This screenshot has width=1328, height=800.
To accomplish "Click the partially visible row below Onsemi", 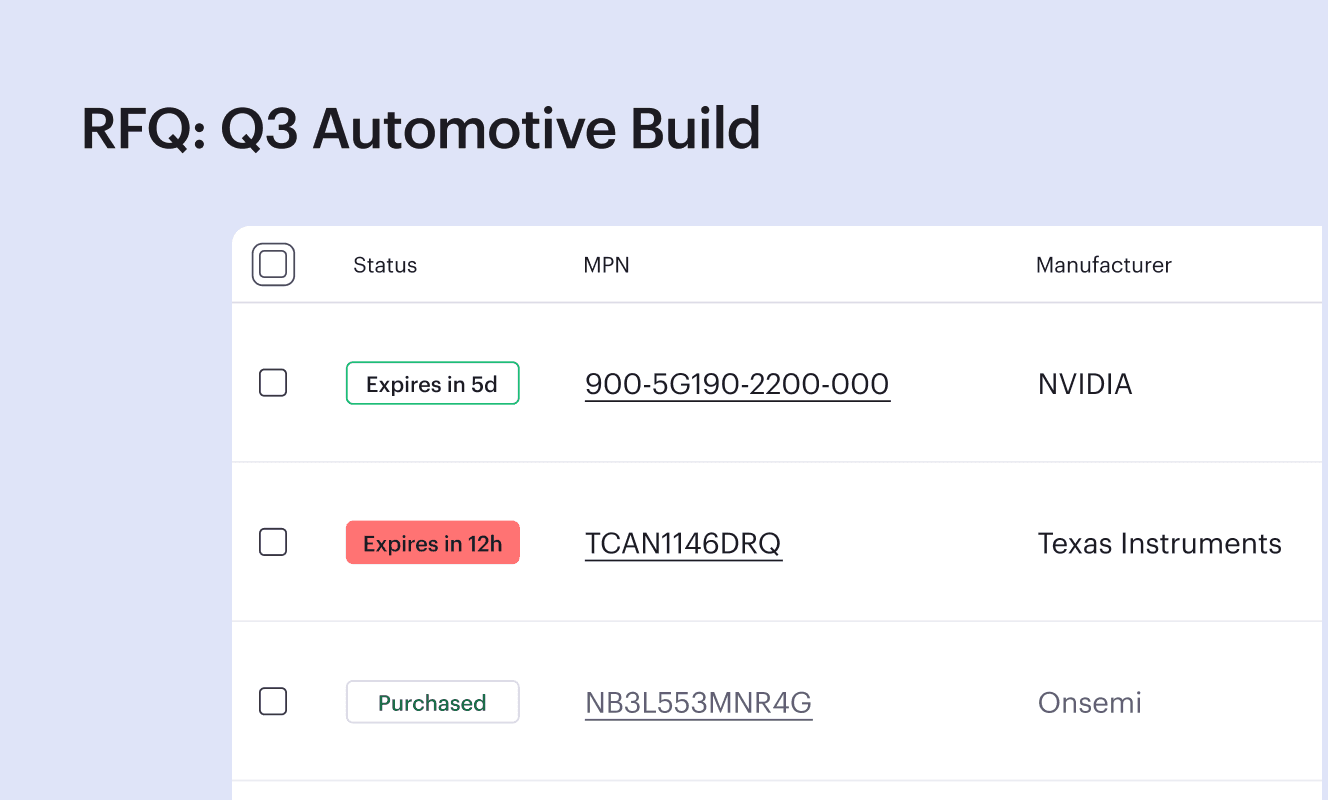I will [700, 791].
